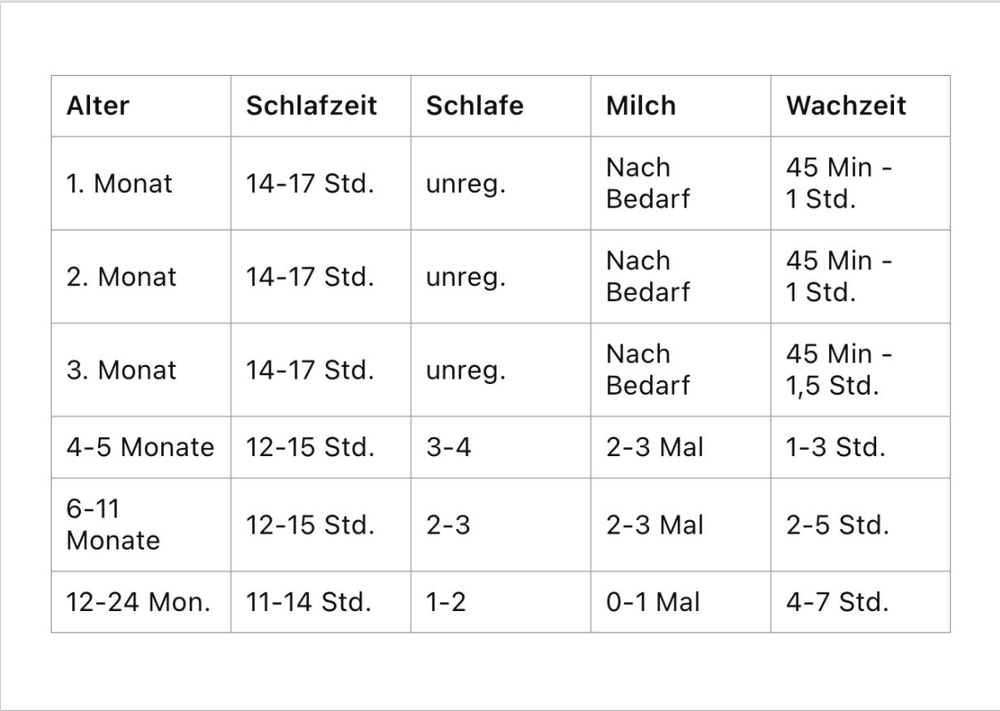The width and height of the screenshot is (1000, 711).
Task: Click the "0-1 Mal" milk cell
Action: click(653, 602)
